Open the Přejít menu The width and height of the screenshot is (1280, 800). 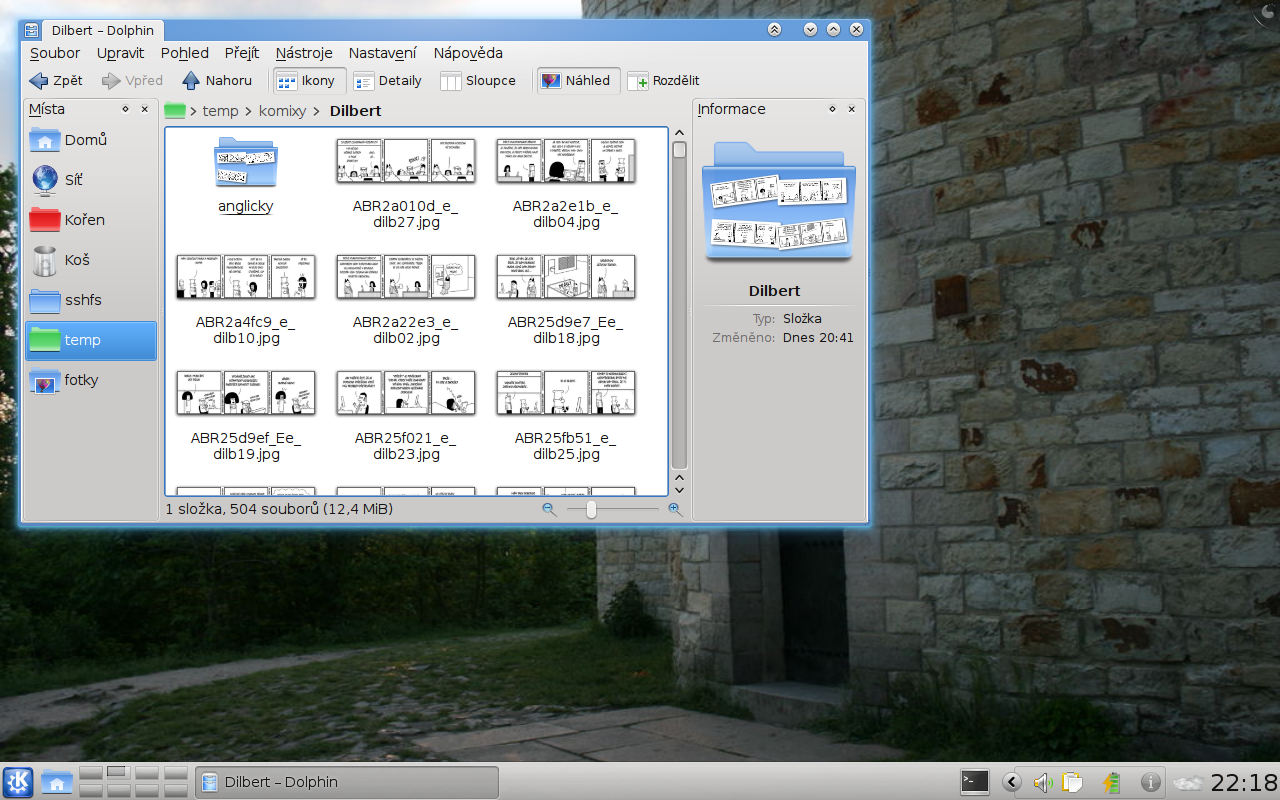[x=242, y=53]
